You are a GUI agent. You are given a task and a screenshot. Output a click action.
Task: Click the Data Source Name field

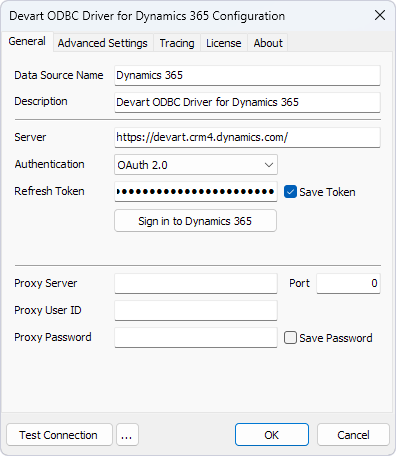tap(247, 75)
